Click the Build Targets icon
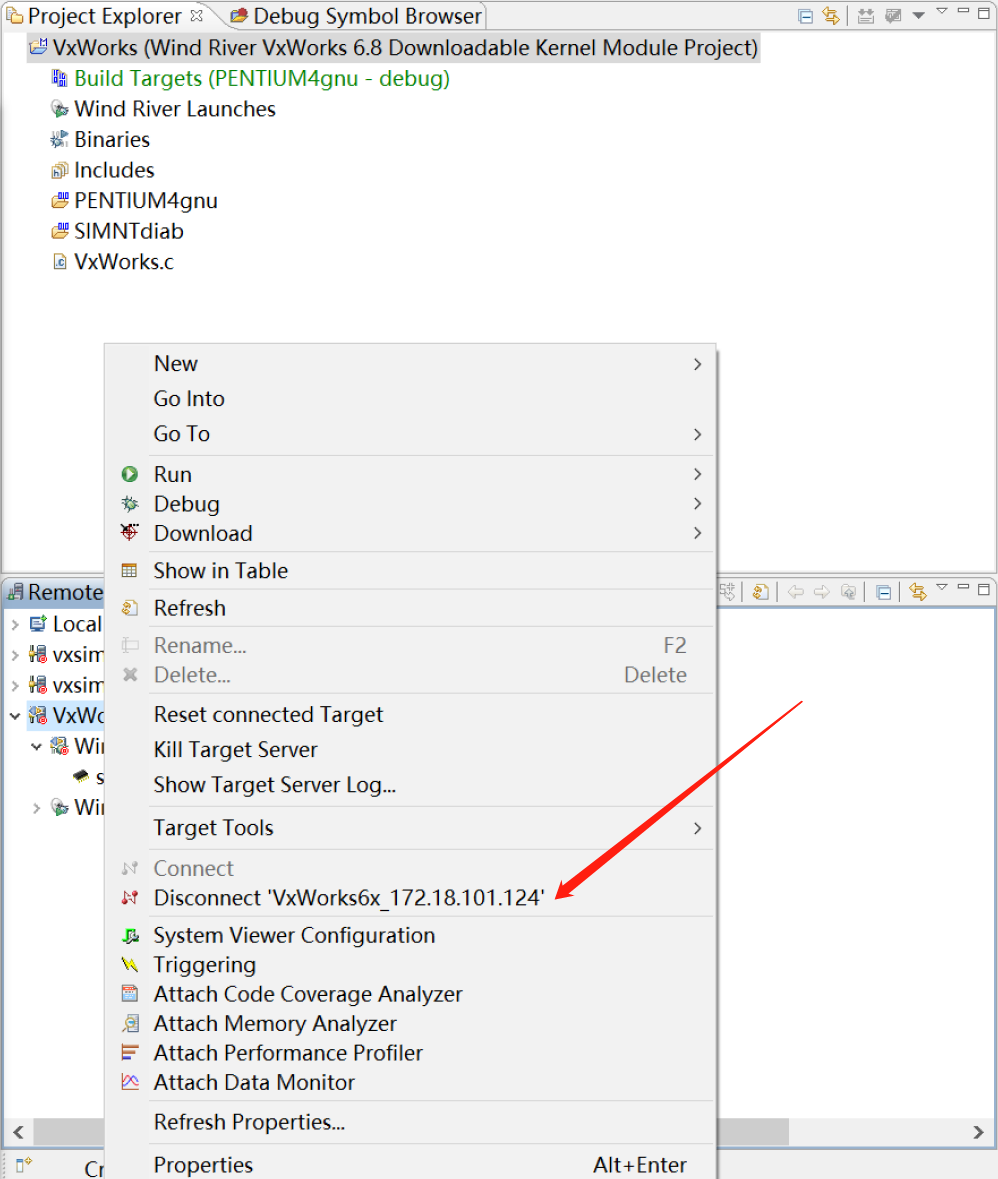The height and width of the screenshot is (1179, 998). (59, 78)
